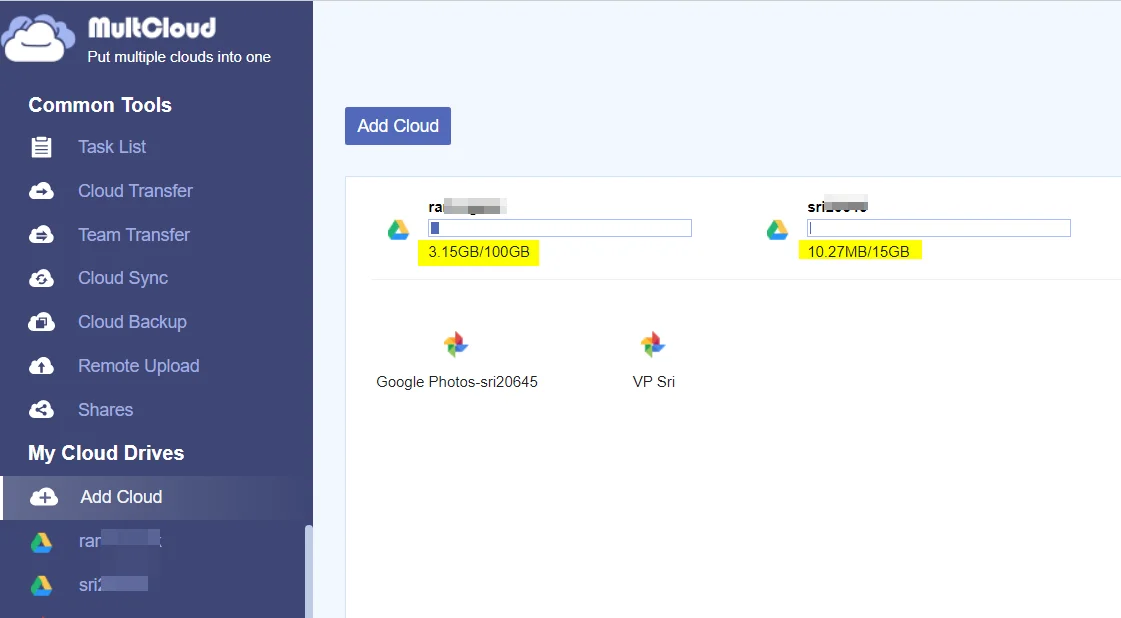This screenshot has height=618, width=1121.
Task: Click the VP Sri Google Photos icon
Action: pyautogui.click(x=653, y=345)
